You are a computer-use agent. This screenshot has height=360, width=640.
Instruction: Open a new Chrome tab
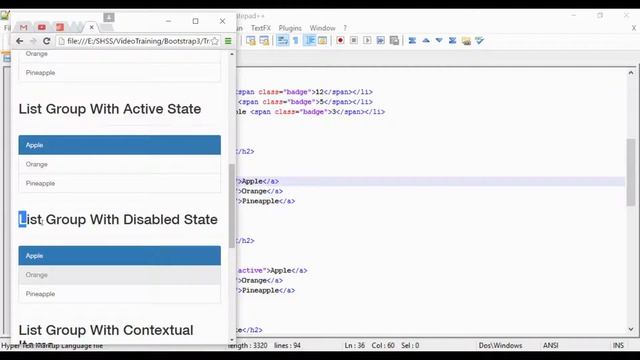(106, 28)
